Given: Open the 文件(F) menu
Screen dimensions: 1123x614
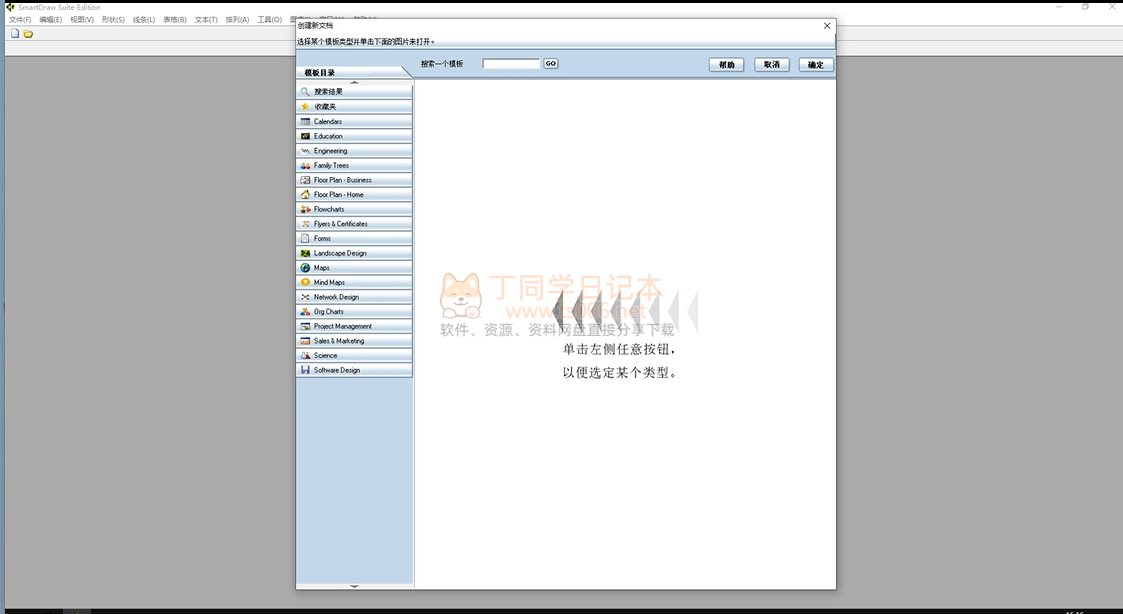Looking at the screenshot, I should click(19, 20).
